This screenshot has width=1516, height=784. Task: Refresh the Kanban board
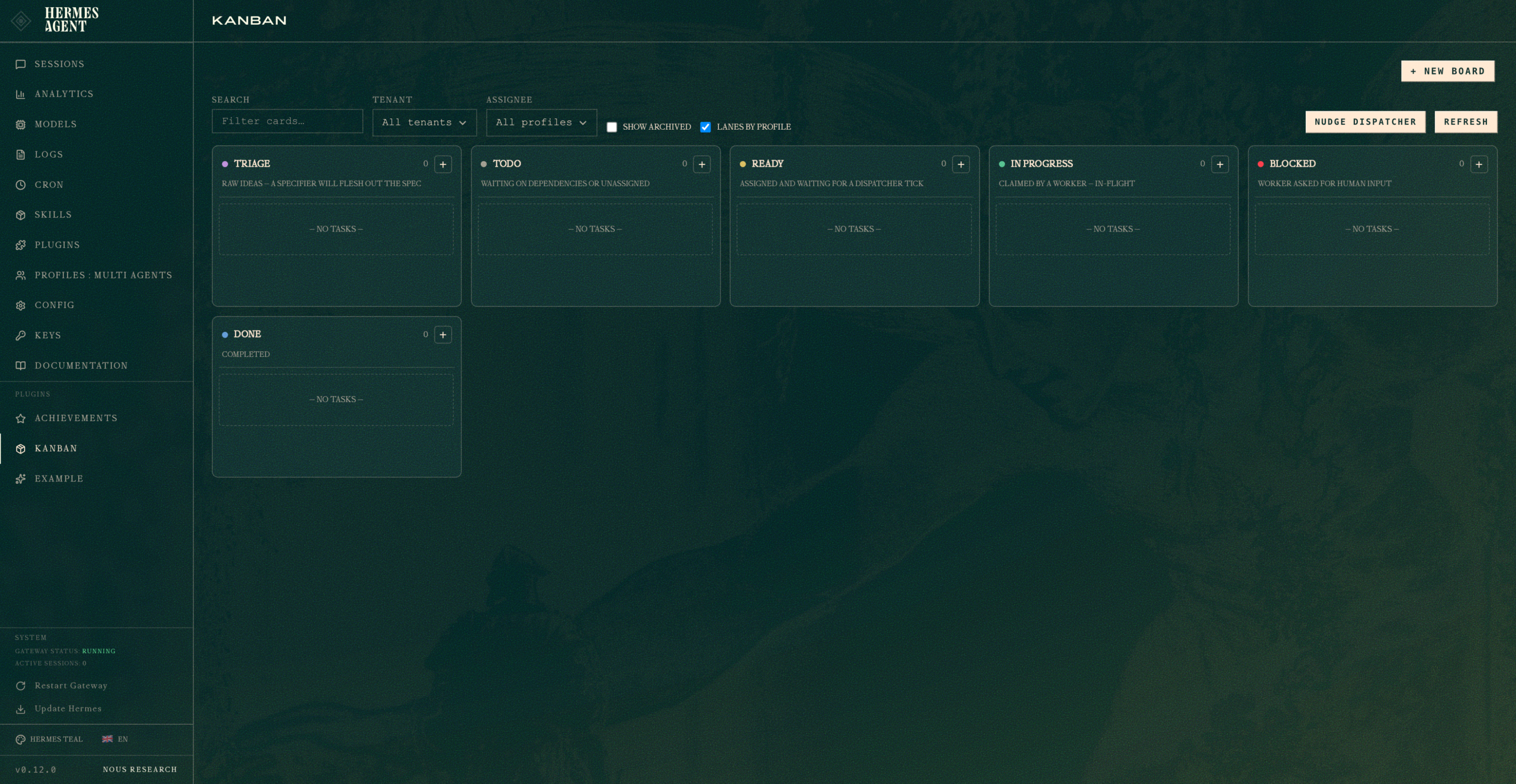pyautogui.click(x=1466, y=122)
